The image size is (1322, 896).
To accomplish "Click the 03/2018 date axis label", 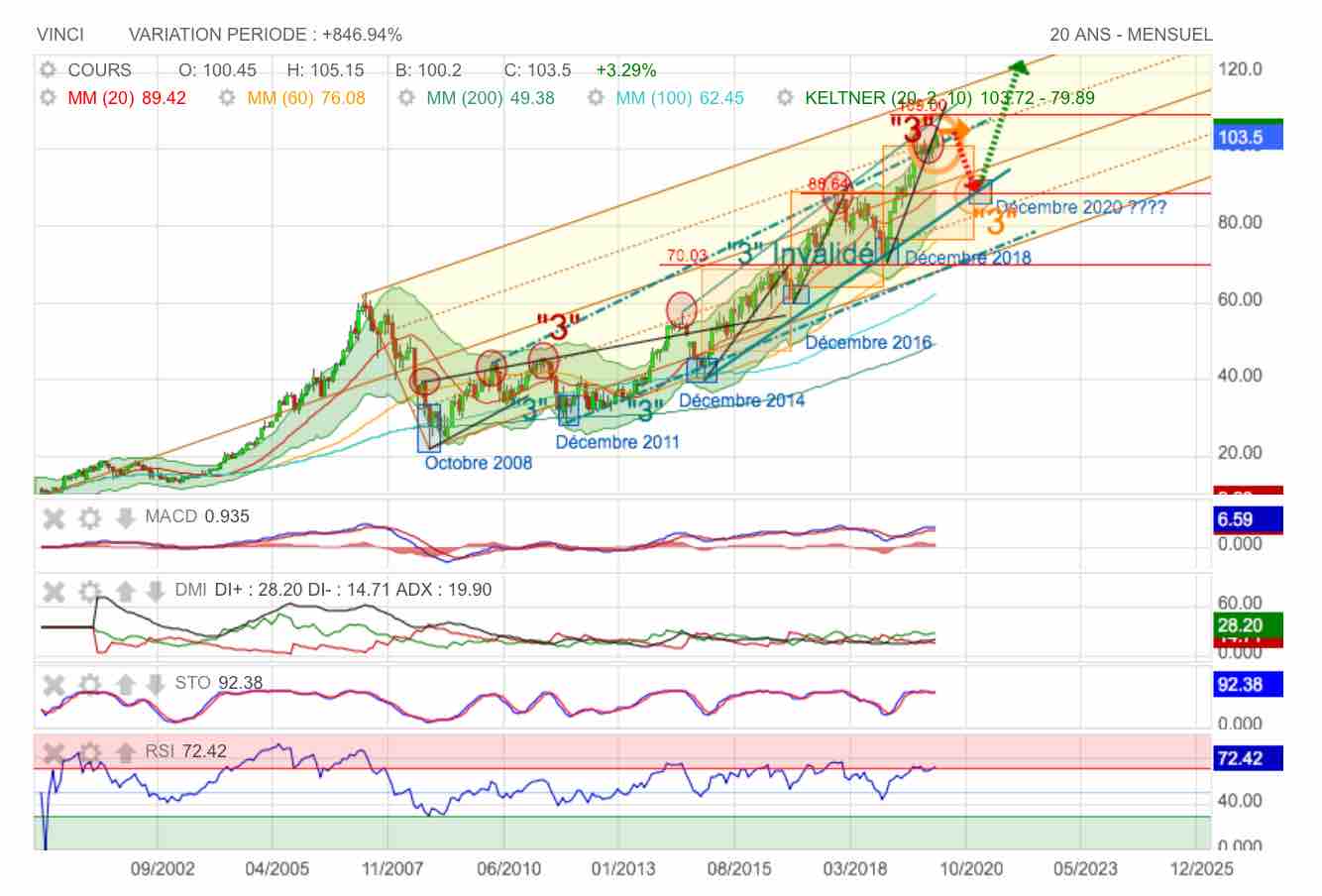I will coord(854,869).
